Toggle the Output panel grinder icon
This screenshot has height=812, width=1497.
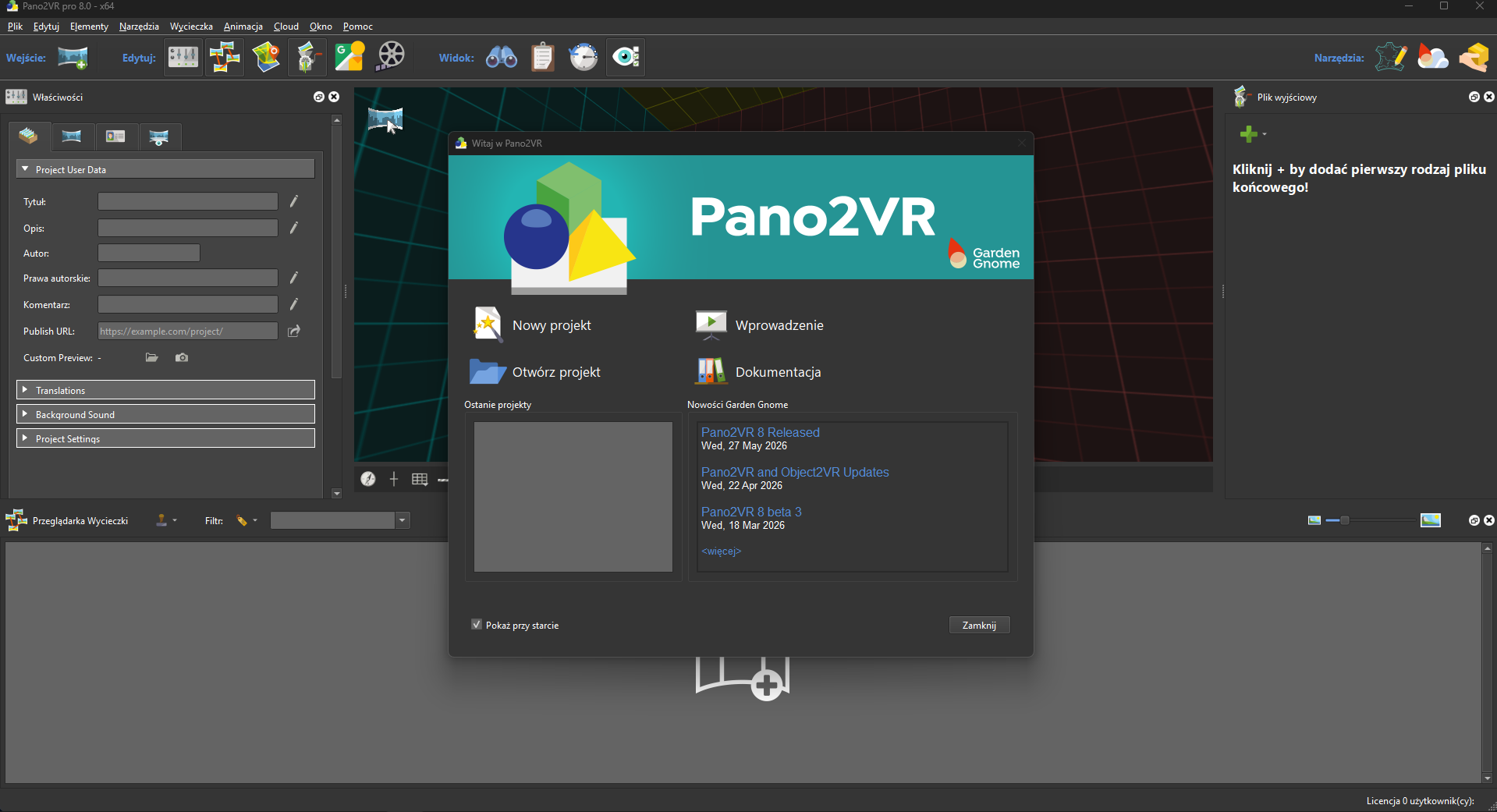[307, 58]
